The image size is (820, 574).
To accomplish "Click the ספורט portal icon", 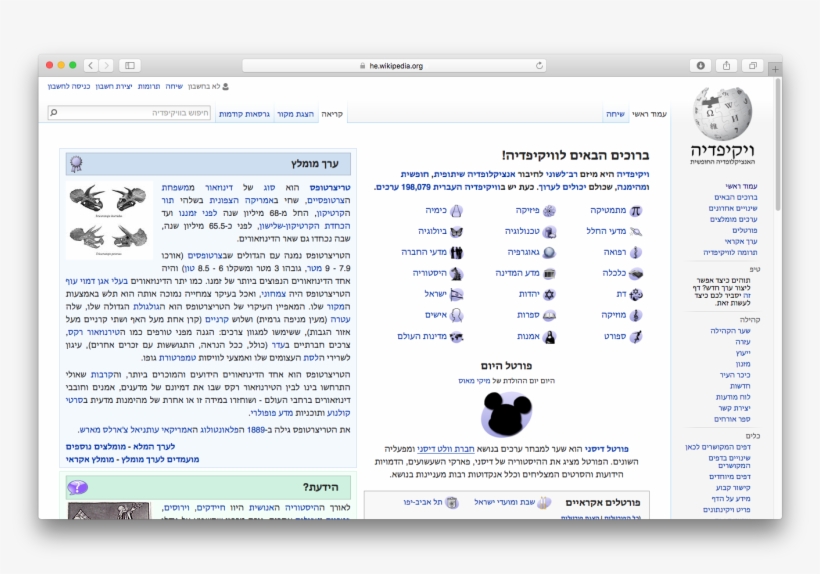I will [x=635, y=336].
